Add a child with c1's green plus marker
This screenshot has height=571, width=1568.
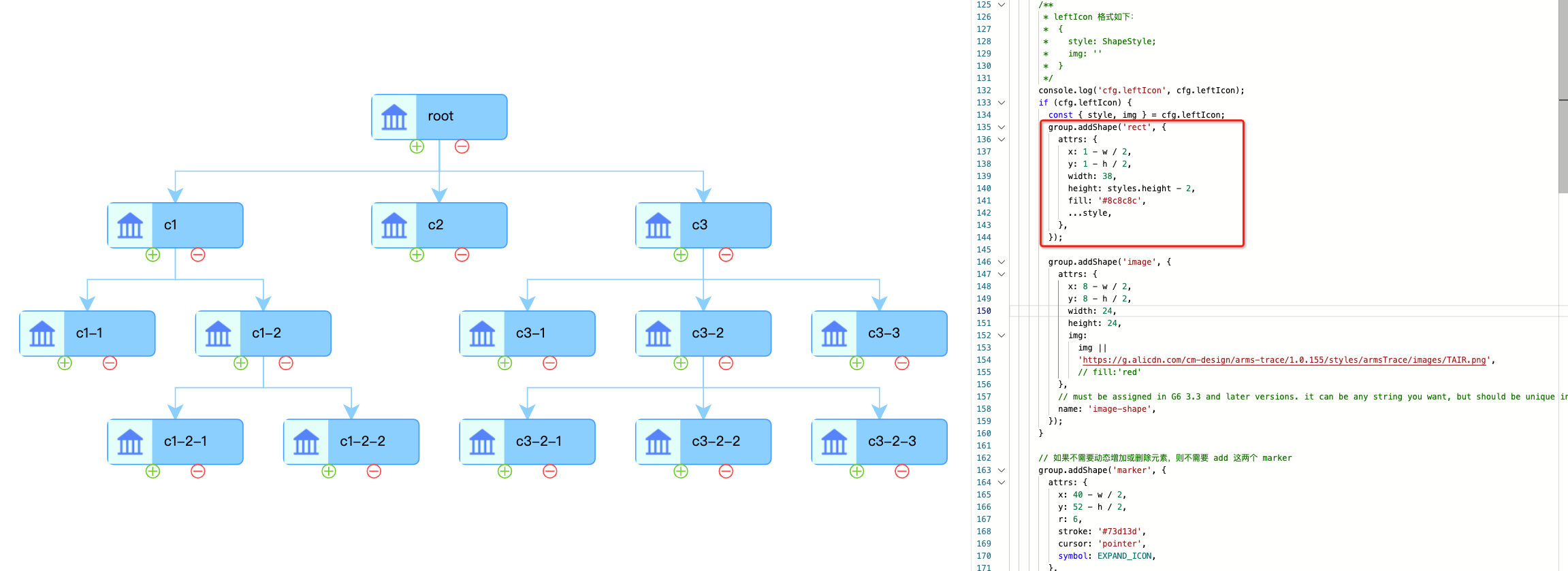pyautogui.click(x=153, y=255)
